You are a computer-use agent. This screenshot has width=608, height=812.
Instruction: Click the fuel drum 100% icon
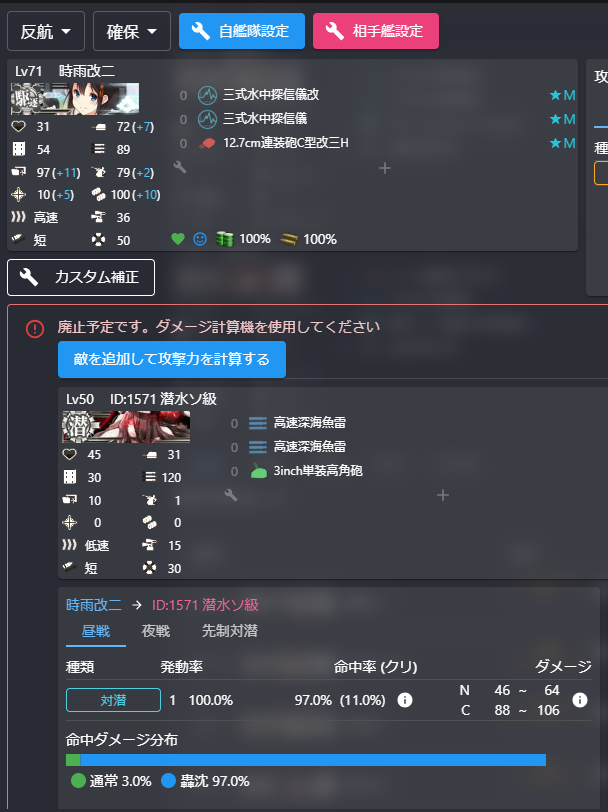[x=225, y=239]
